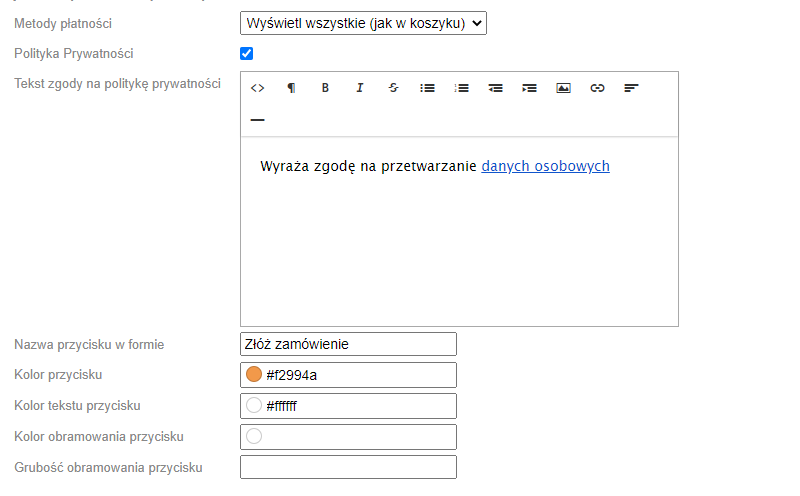Viewport: 800px width, 496px height.
Task: Pick the orange Kolor przycisku swatch
Action: coord(254,375)
